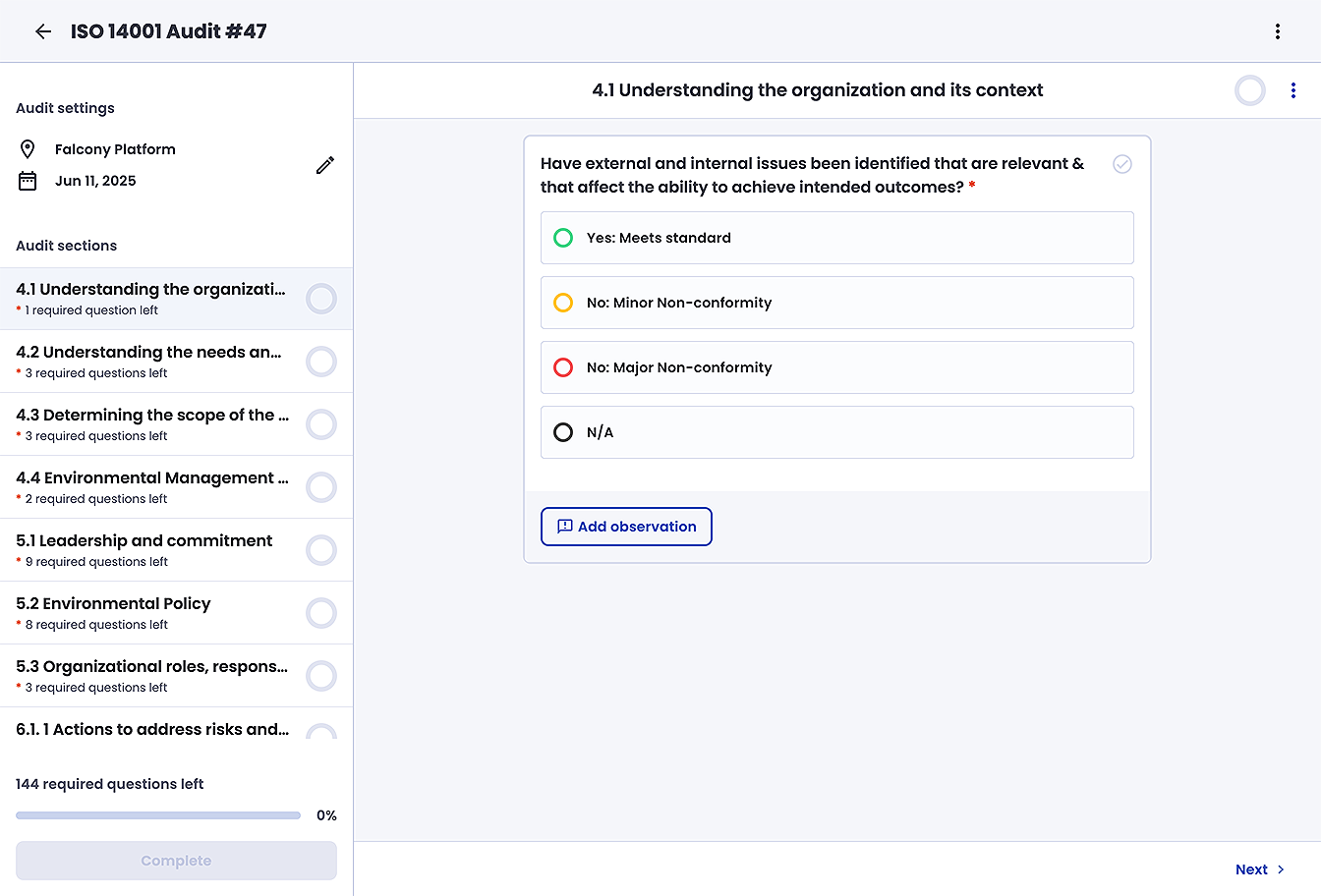The width and height of the screenshot is (1321, 896).
Task: Click 9 required questions left text
Action: pos(96,562)
